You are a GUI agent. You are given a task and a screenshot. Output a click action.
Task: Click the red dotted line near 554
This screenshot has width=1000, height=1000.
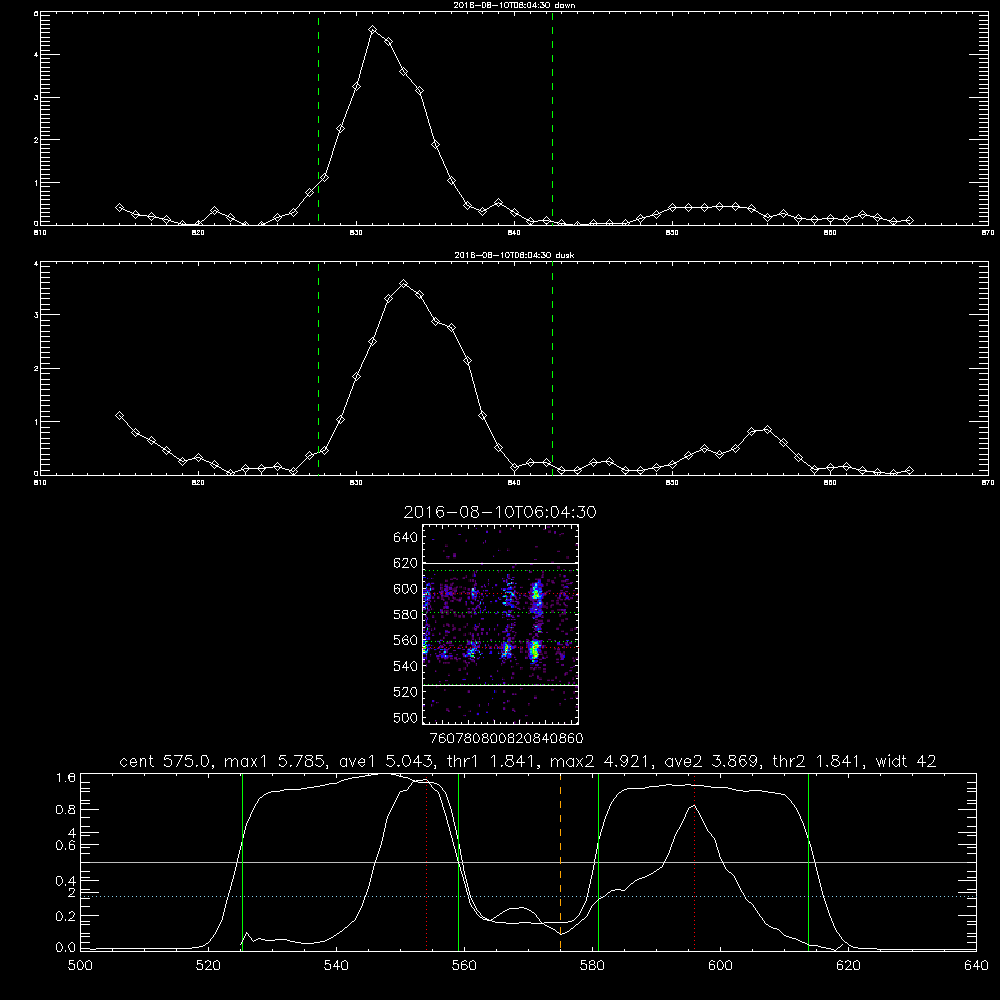[427, 862]
